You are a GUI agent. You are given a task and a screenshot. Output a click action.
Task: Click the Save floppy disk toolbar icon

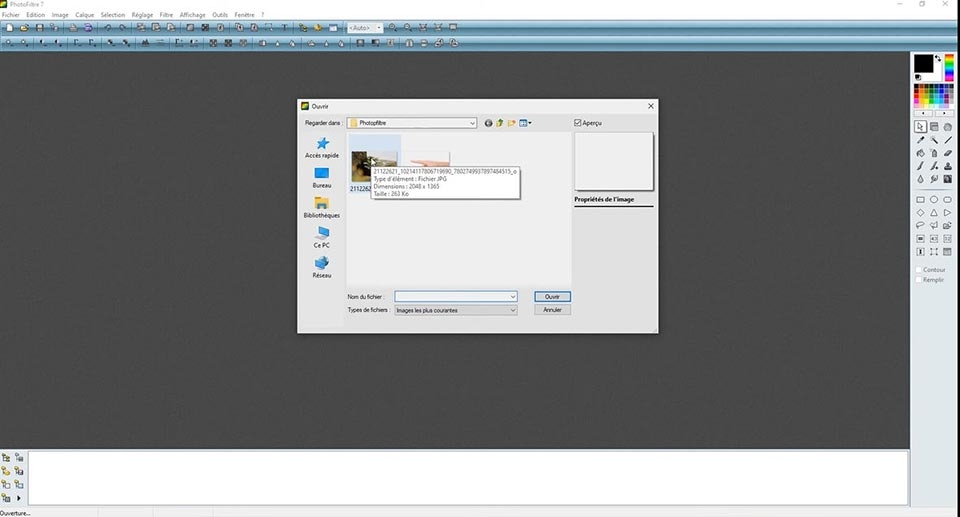[40, 28]
